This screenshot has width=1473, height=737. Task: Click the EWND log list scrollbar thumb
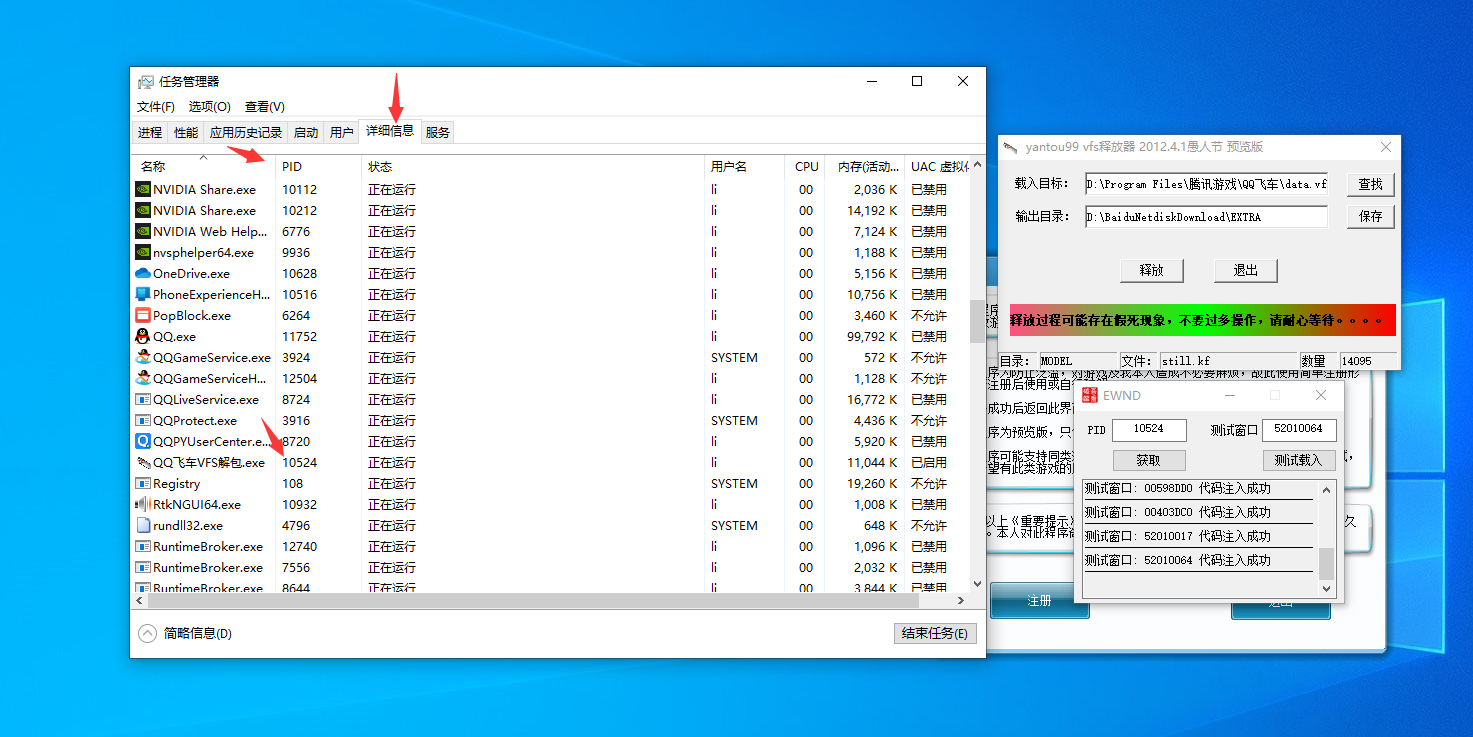pos(1327,563)
